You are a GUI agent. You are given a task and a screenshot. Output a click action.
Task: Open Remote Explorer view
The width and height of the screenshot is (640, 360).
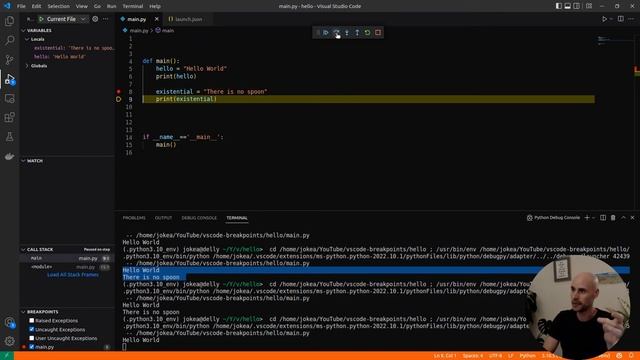9,98
